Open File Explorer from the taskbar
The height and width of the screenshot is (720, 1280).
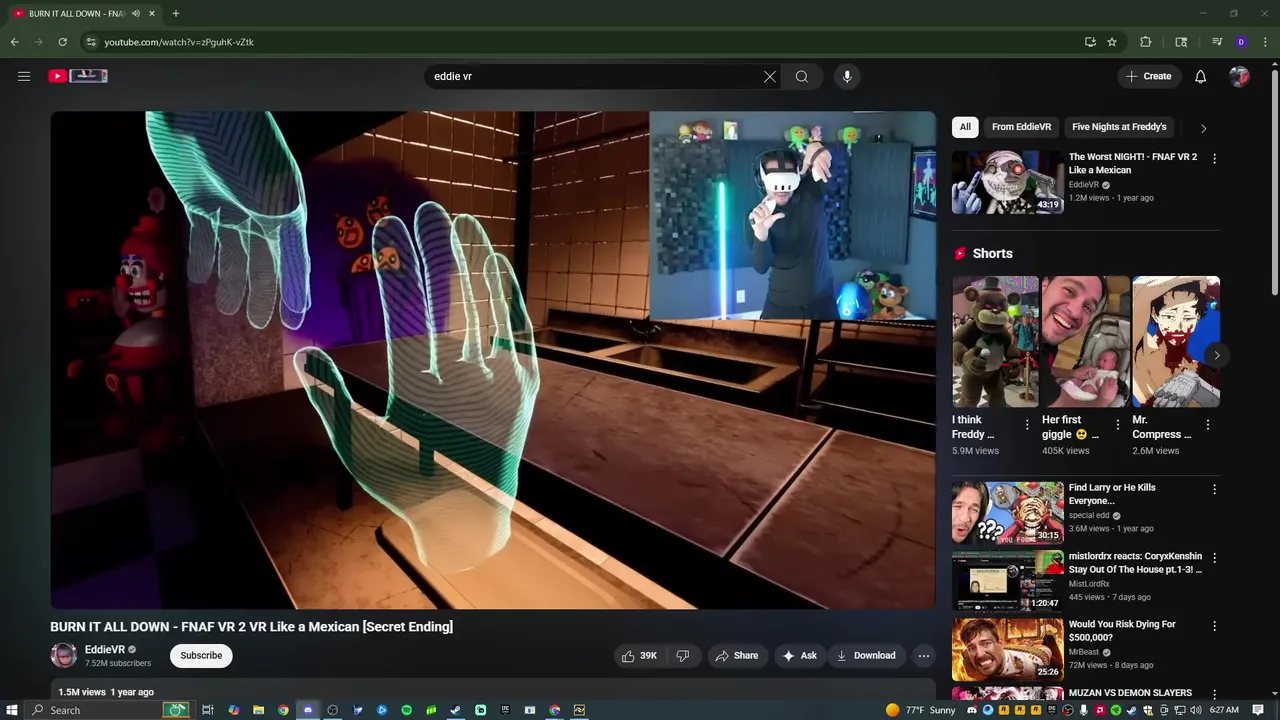click(258, 710)
